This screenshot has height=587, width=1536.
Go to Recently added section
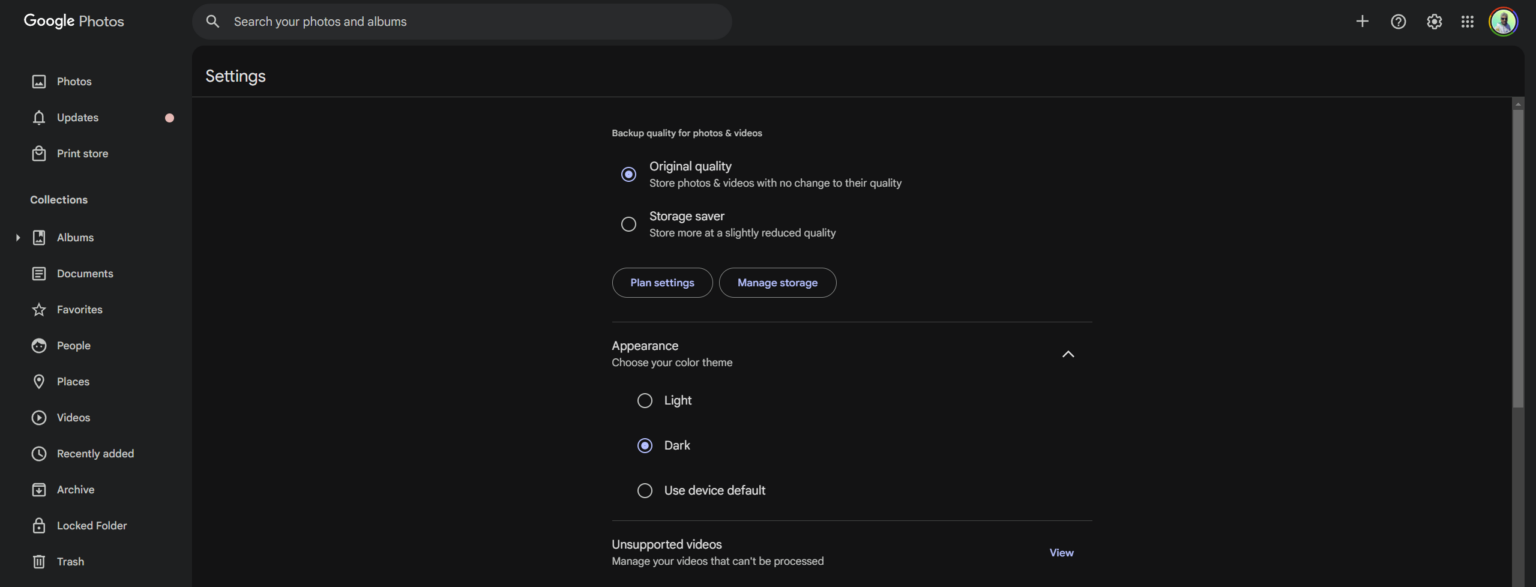coord(38,453)
